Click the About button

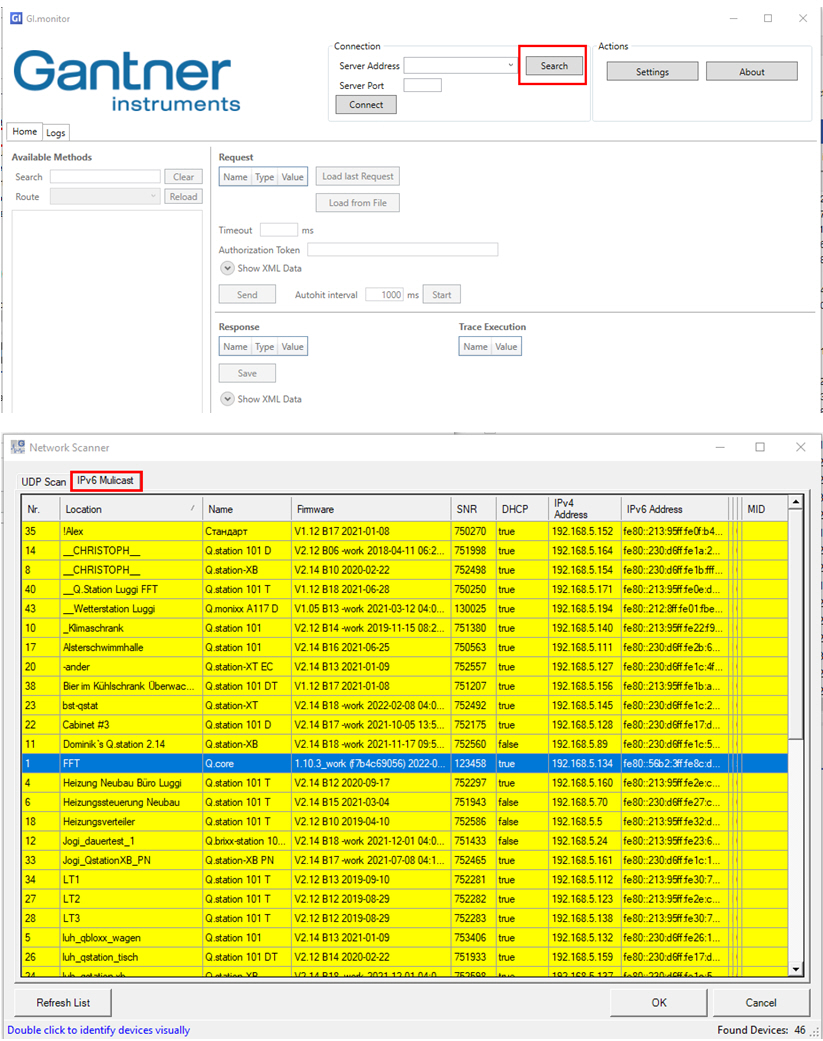click(751, 72)
